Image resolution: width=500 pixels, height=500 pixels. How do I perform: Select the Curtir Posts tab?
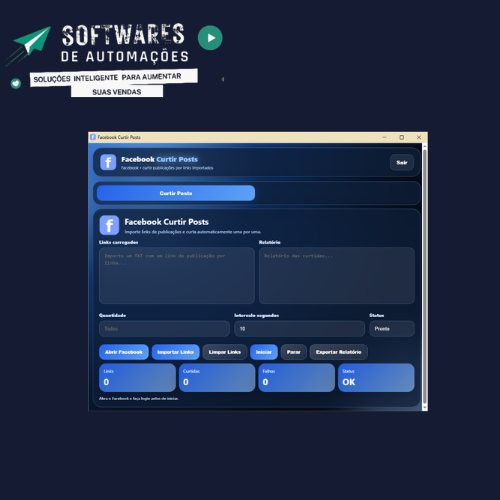[x=176, y=193]
